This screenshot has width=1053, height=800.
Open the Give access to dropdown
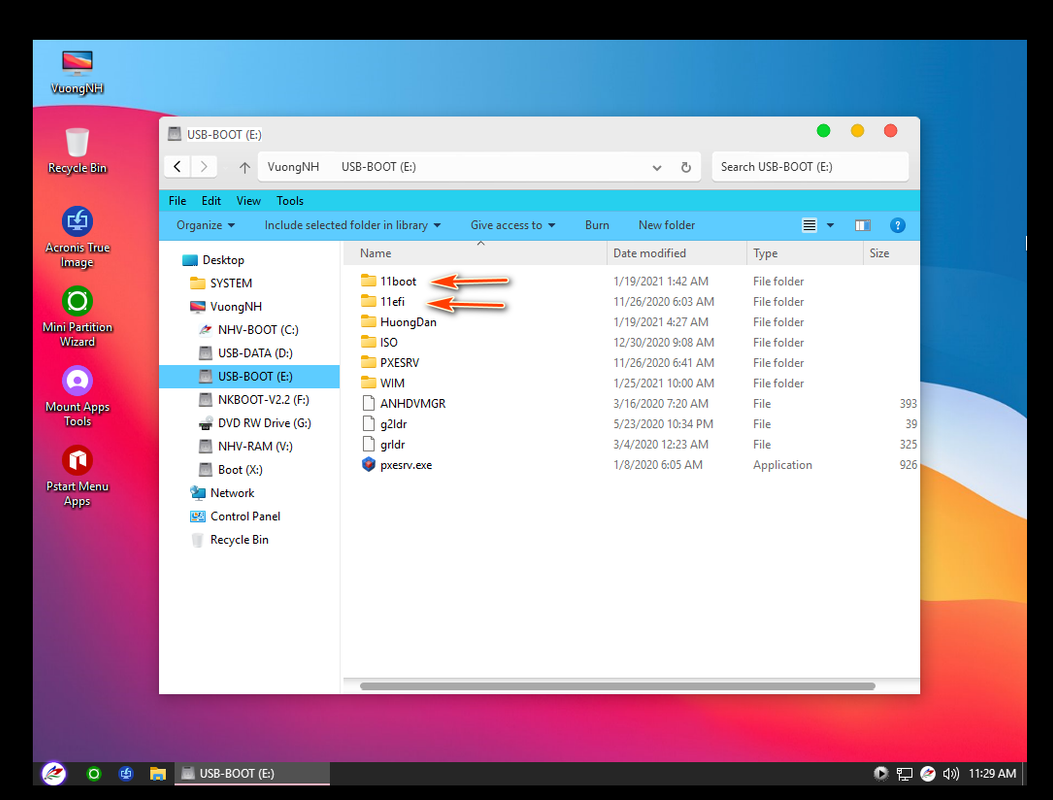coord(513,225)
